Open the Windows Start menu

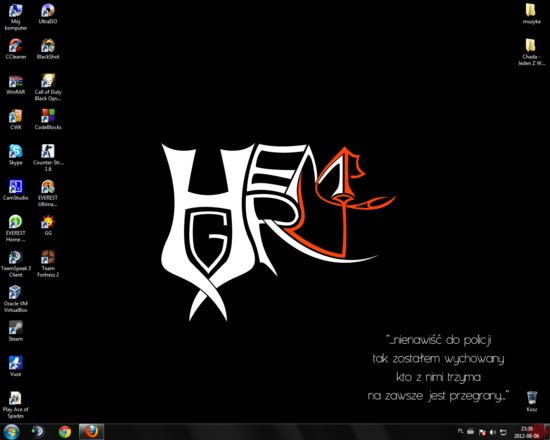tap(11, 432)
